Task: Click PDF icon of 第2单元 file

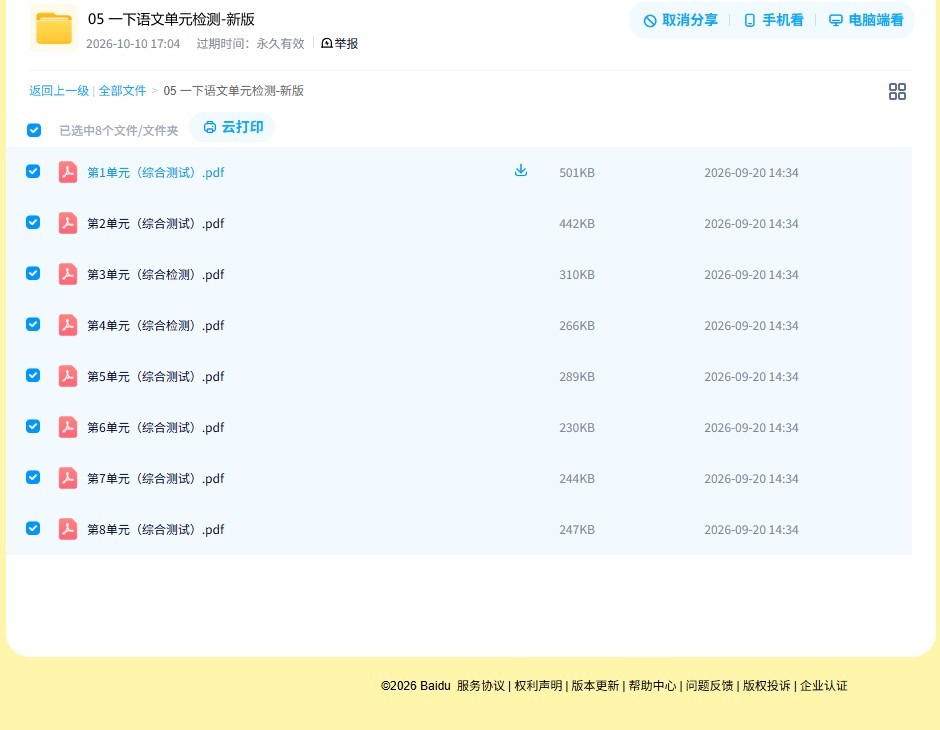Action: [68, 223]
